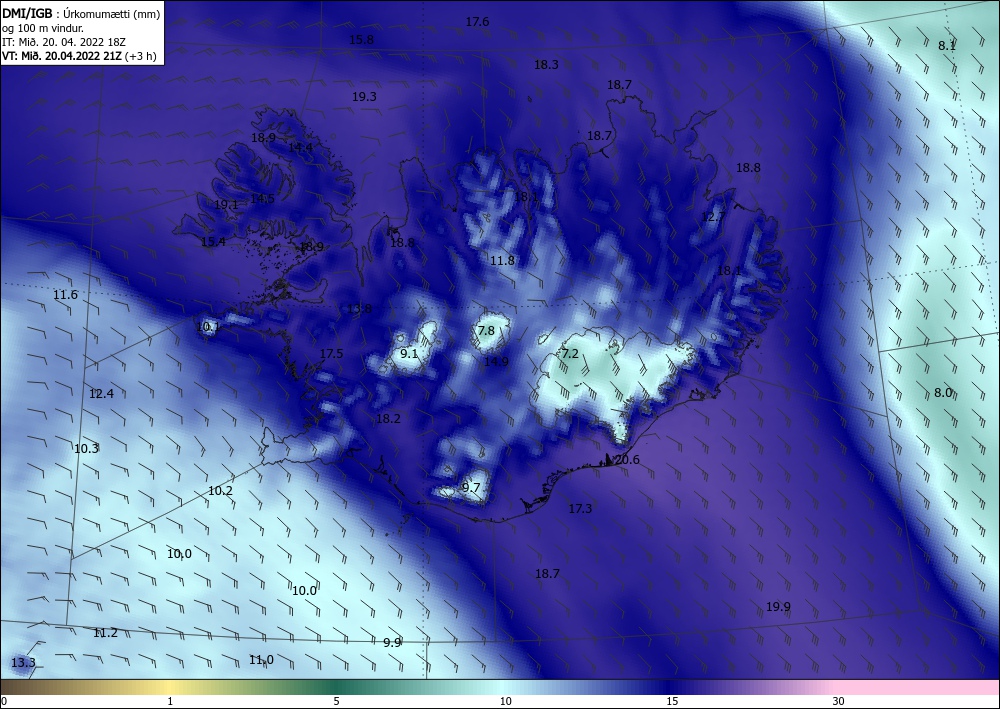Click the 17.3 value south of the coast
The height and width of the screenshot is (709, 1000).
click(580, 508)
